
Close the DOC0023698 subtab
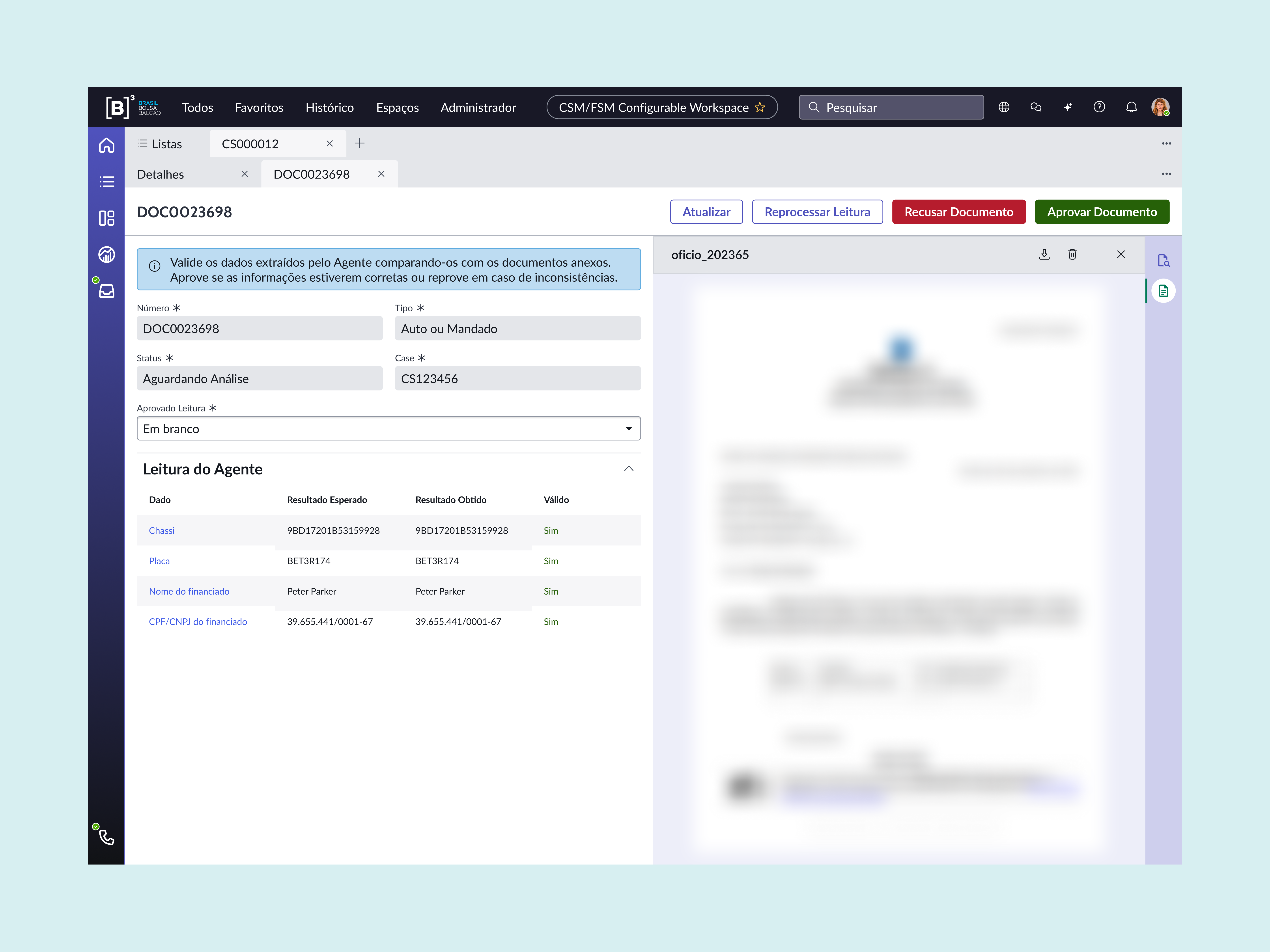(381, 174)
